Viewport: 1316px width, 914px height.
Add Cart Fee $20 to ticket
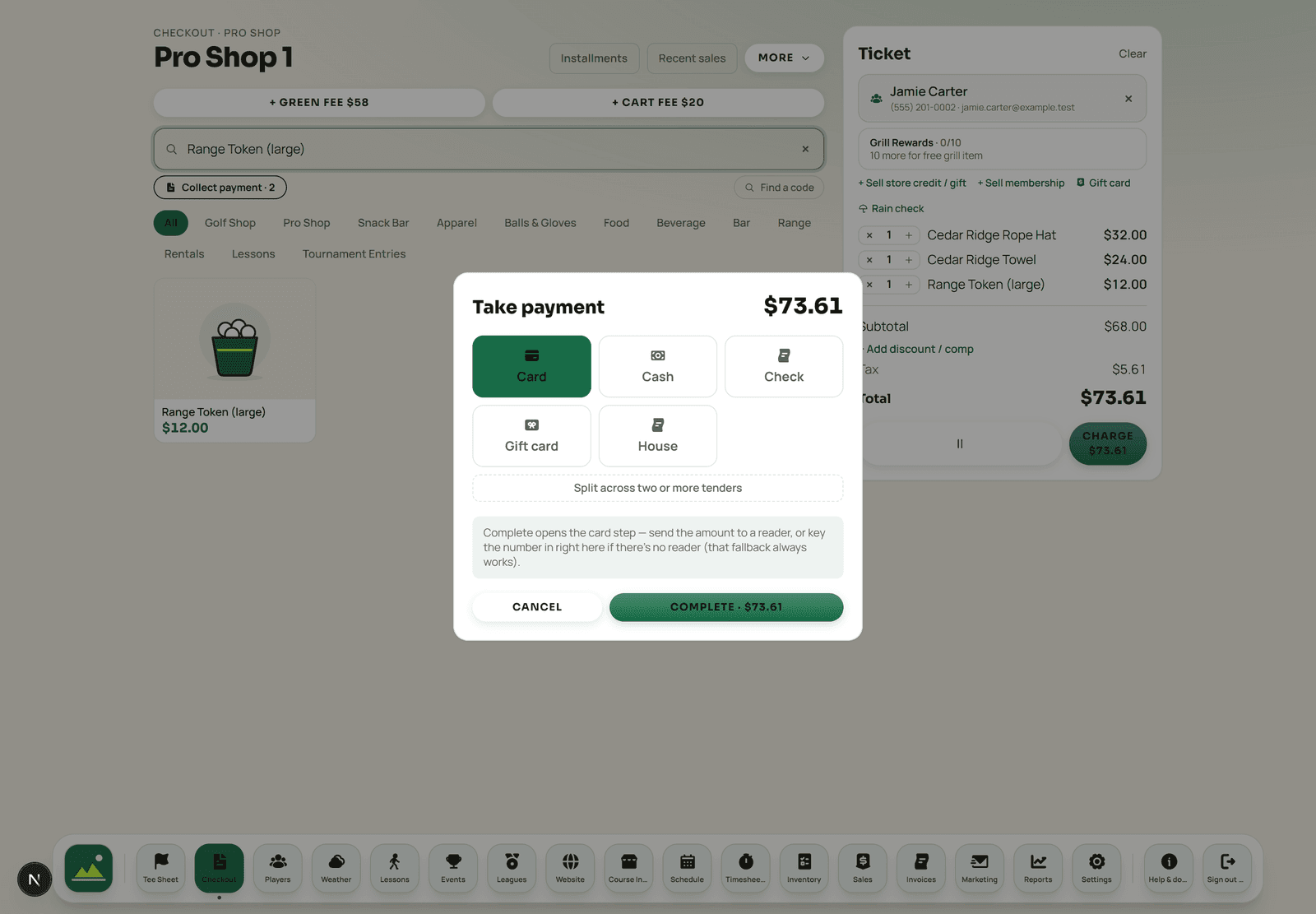(x=658, y=102)
